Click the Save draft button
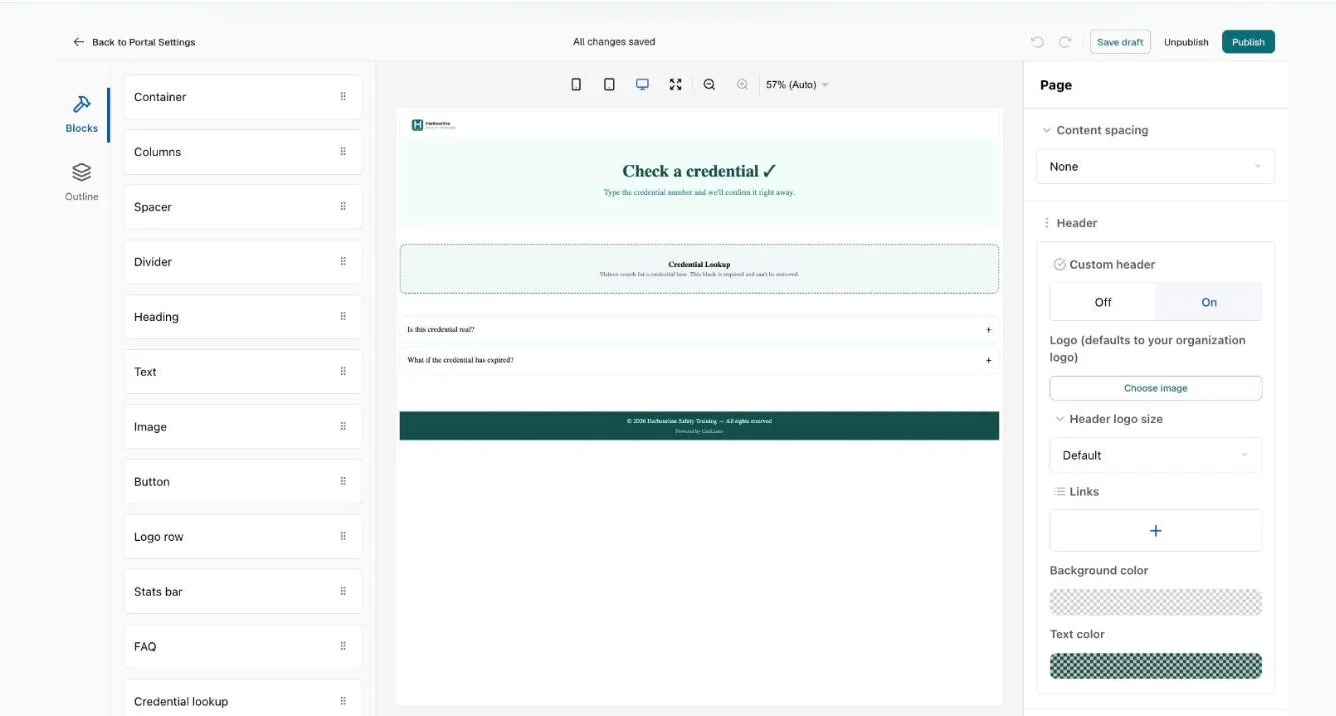 [x=1120, y=42]
